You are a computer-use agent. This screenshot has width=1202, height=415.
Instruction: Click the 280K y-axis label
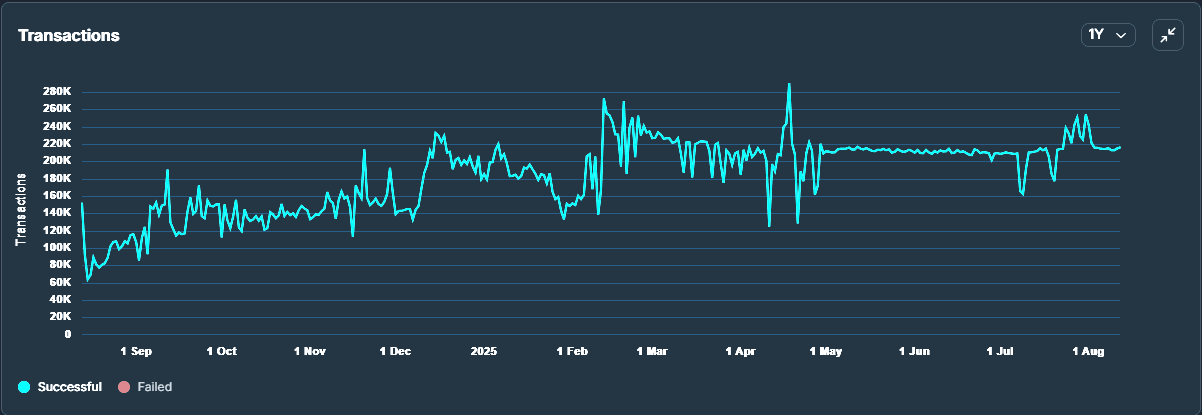[x=57, y=92]
